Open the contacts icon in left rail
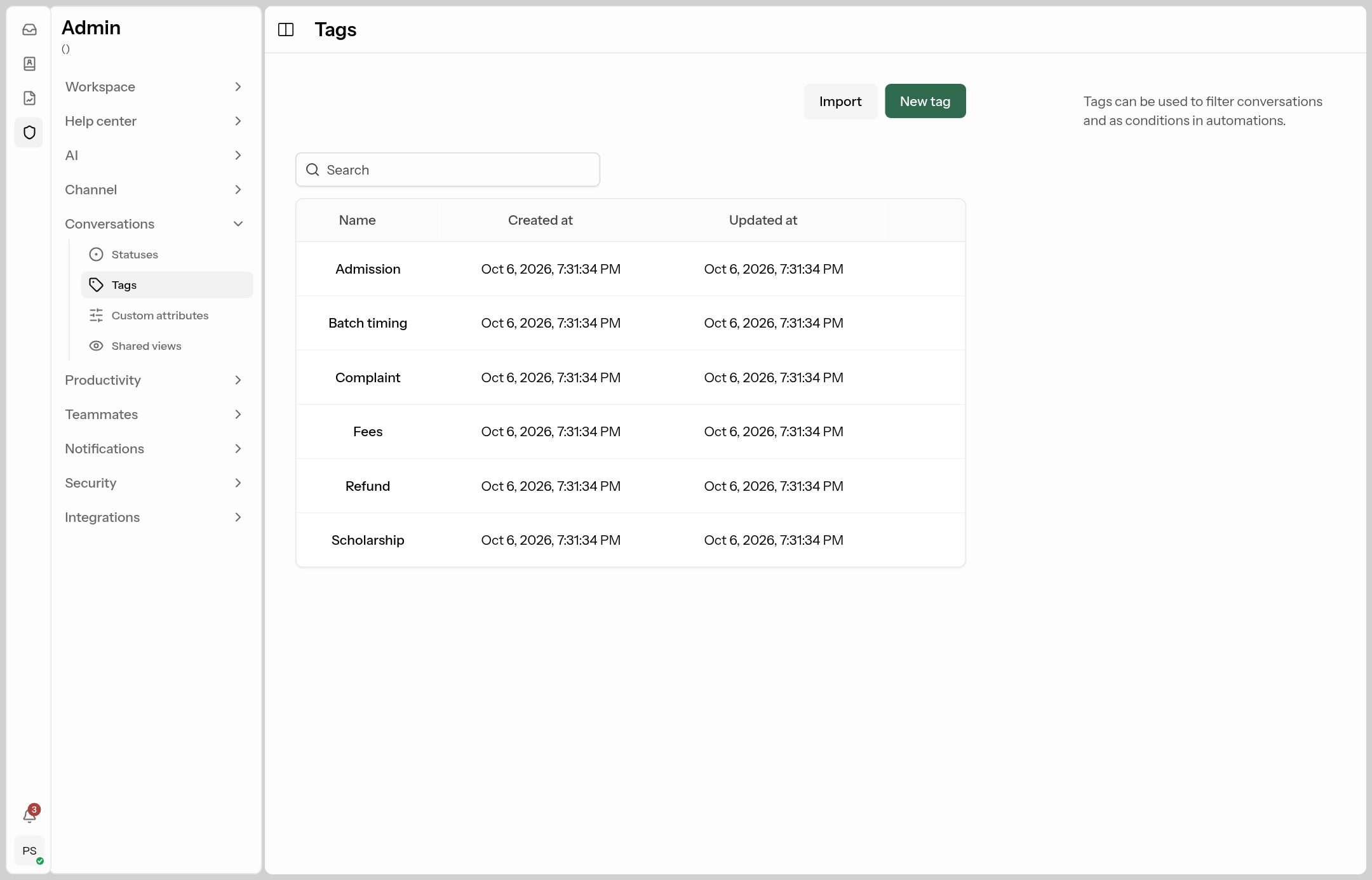This screenshot has height=880, width=1372. (29, 63)
